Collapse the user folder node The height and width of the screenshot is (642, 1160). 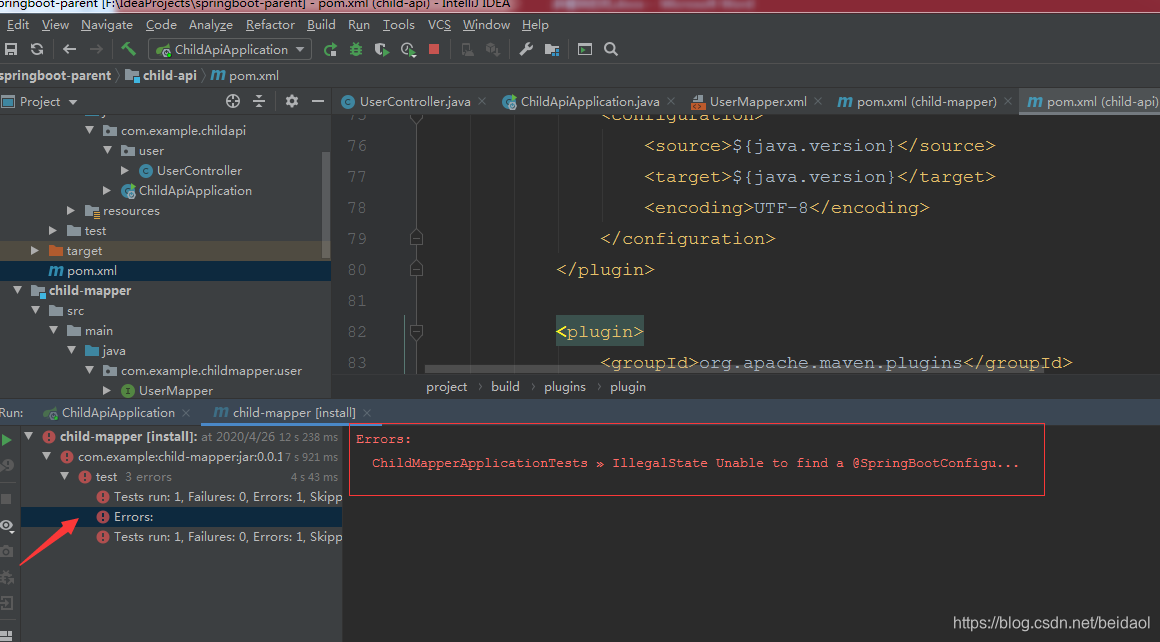(x=107, y=150)
